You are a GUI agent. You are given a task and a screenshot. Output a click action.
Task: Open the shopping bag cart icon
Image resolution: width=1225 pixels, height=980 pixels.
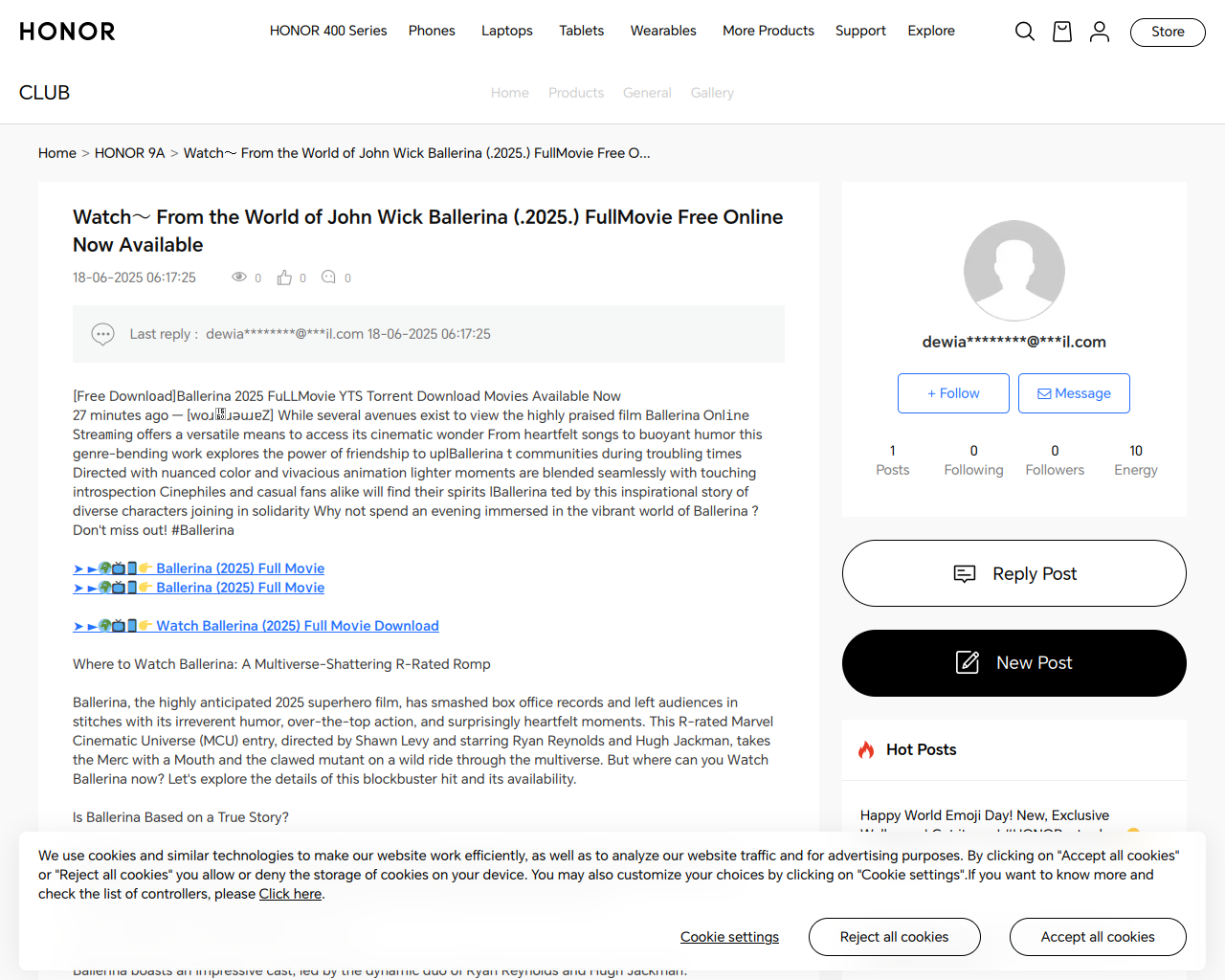[x=1061, y=32]
